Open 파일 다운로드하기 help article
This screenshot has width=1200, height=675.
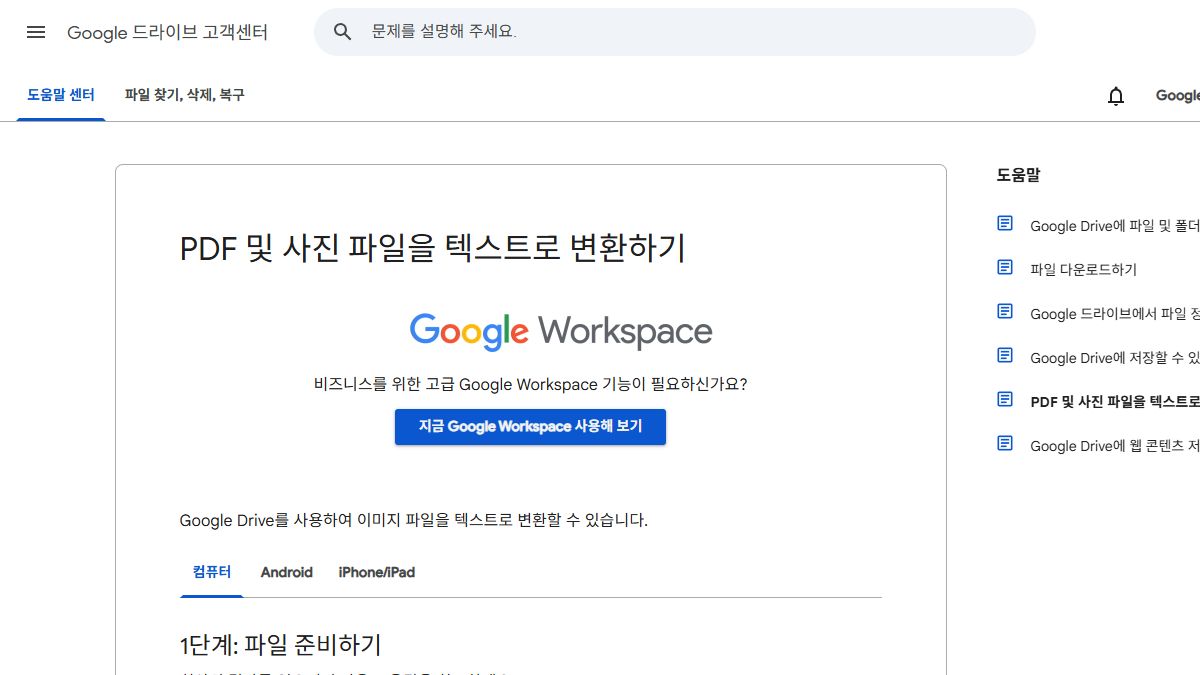[x=1083, y=269]
